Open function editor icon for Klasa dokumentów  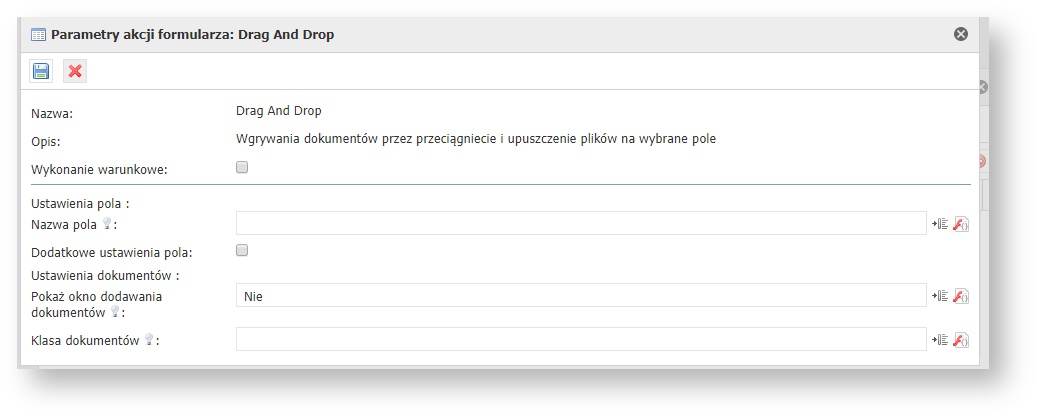(960, 340)
